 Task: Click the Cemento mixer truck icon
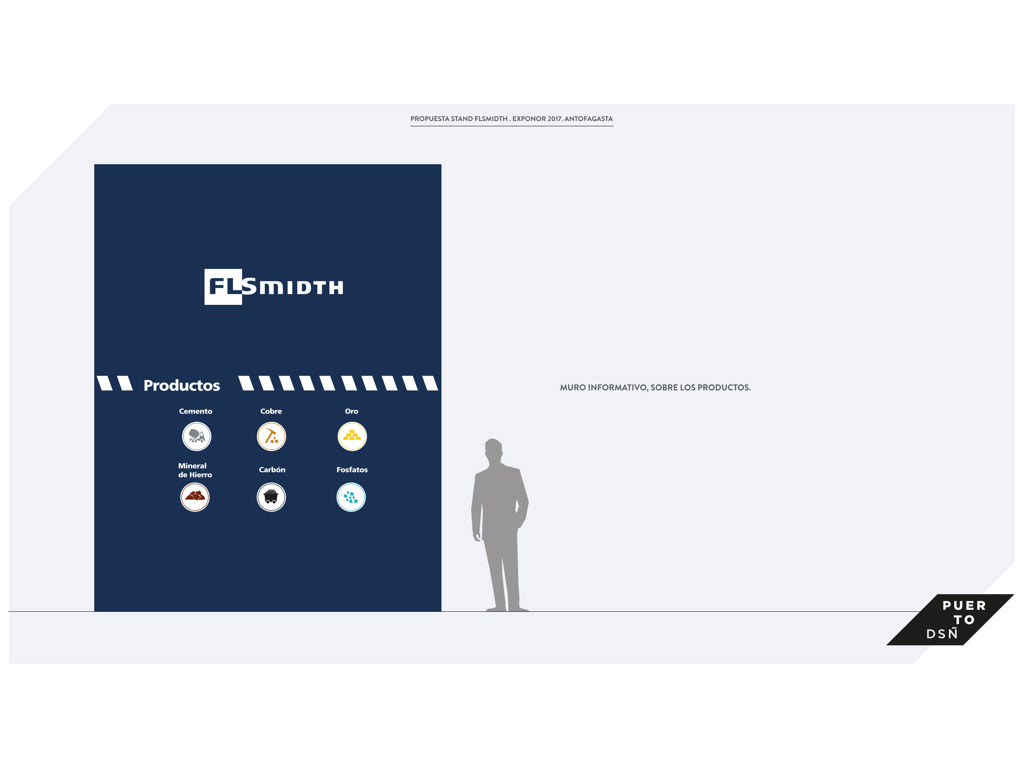click(197, 436)
